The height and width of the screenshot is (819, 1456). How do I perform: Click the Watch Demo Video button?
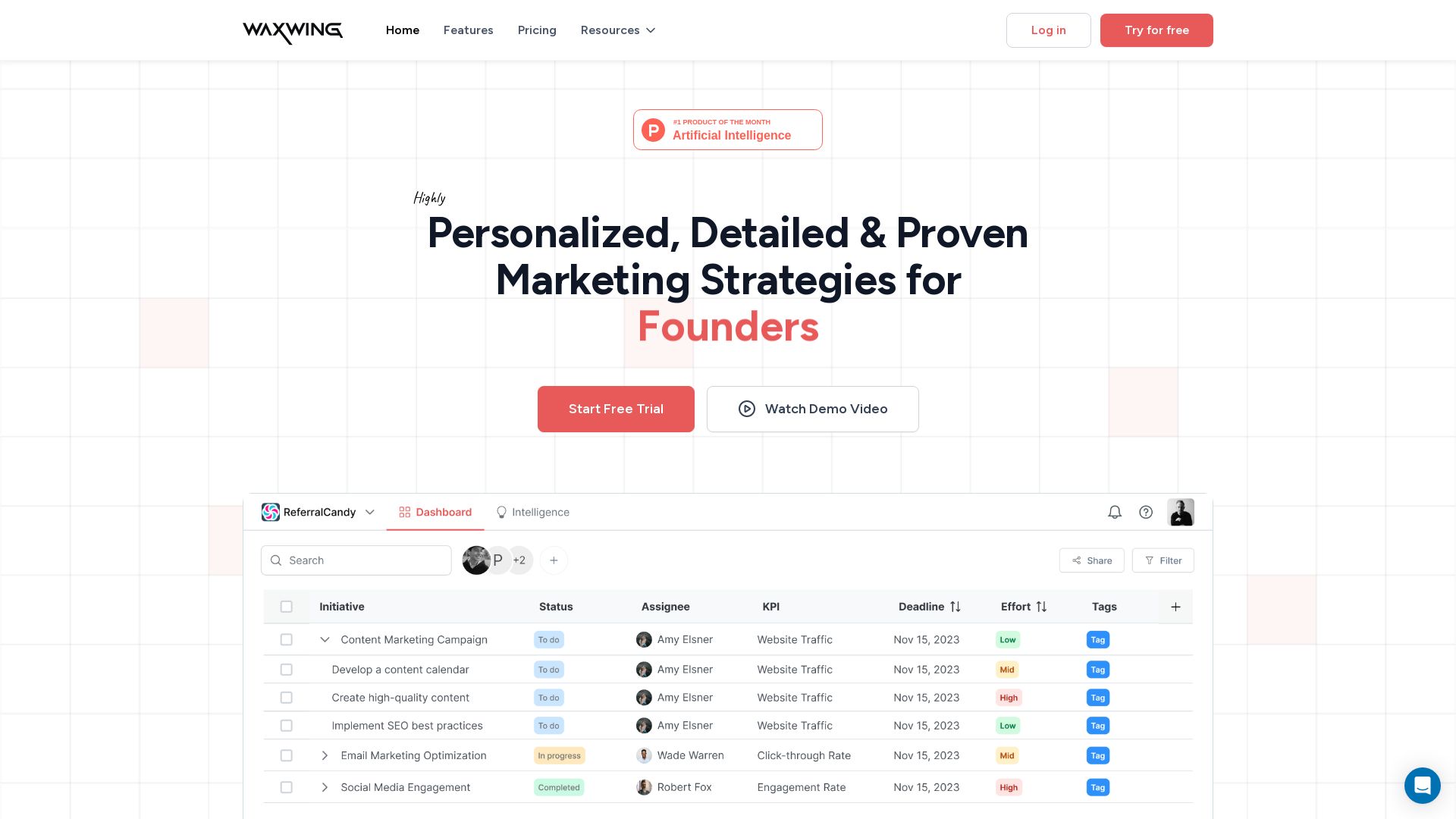812,409
